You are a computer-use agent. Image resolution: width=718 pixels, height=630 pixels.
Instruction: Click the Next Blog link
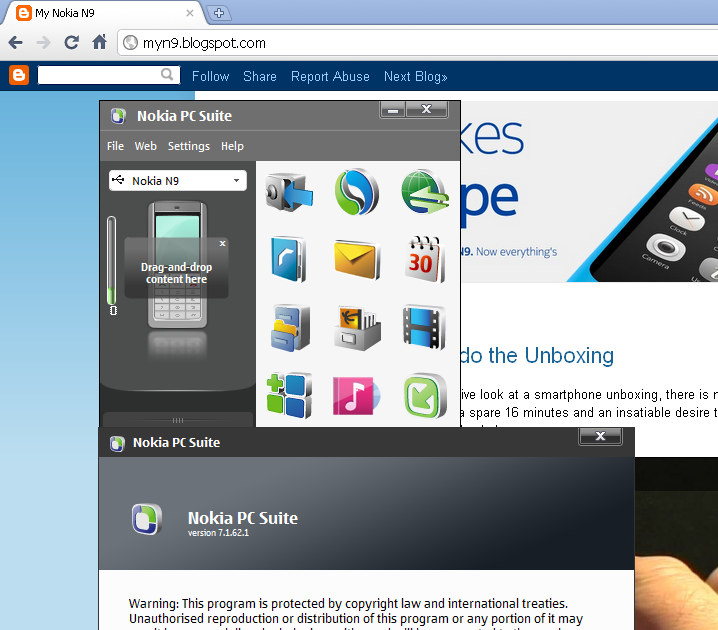(415, 76)
